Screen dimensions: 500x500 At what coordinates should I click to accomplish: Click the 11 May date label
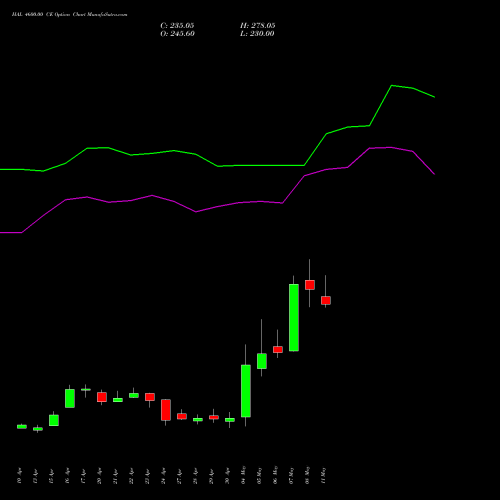[x=323, y=475]
